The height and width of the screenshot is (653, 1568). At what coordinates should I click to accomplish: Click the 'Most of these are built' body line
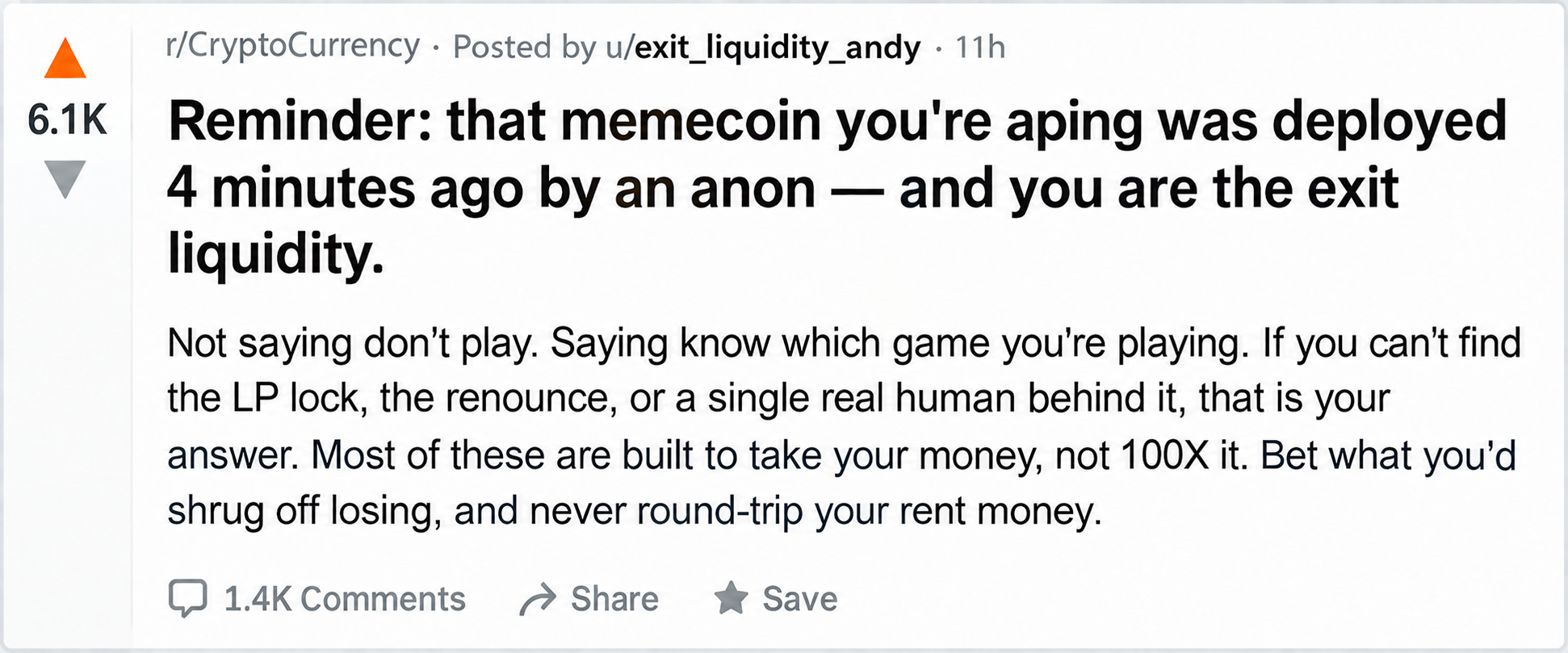pos(841,455)
